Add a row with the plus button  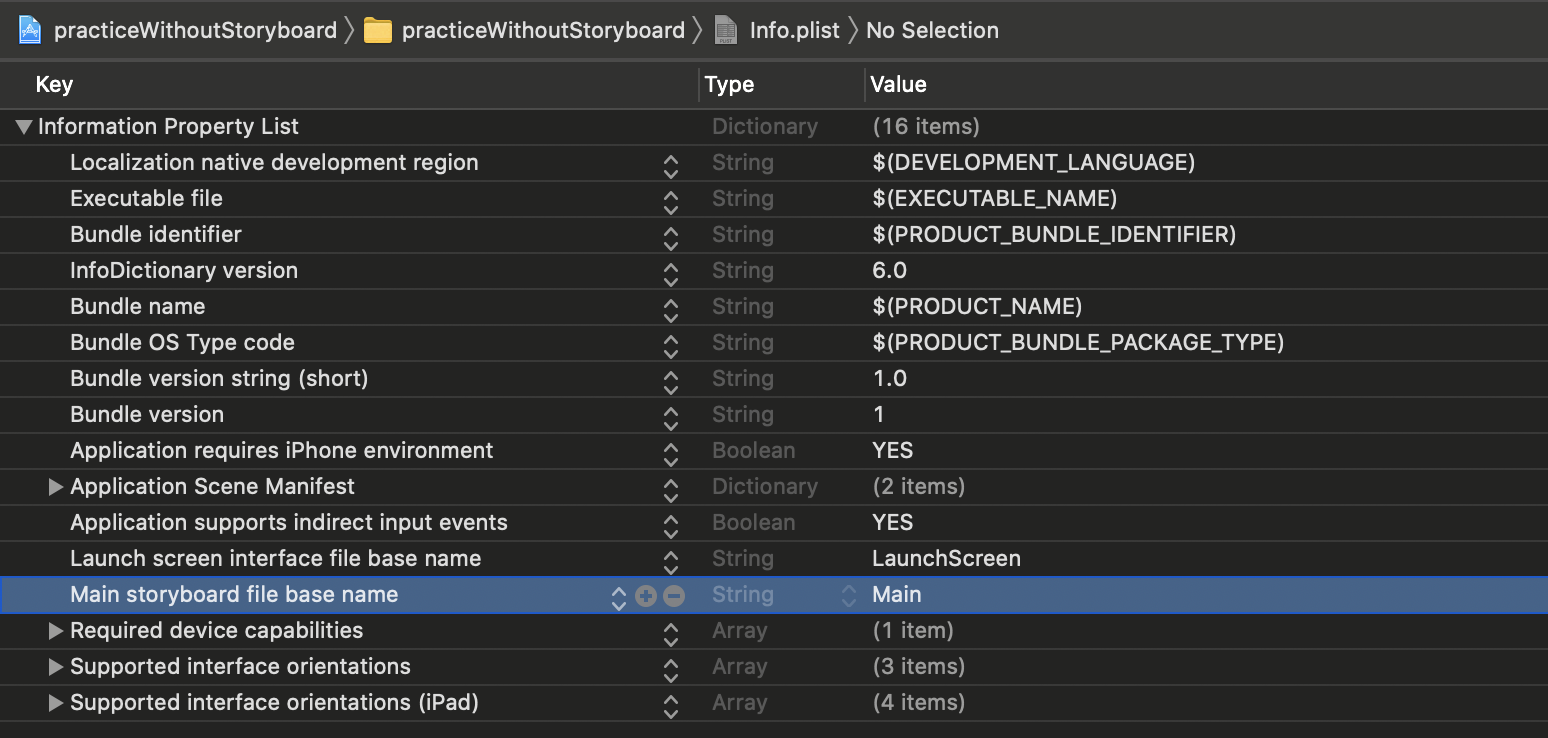646,596
